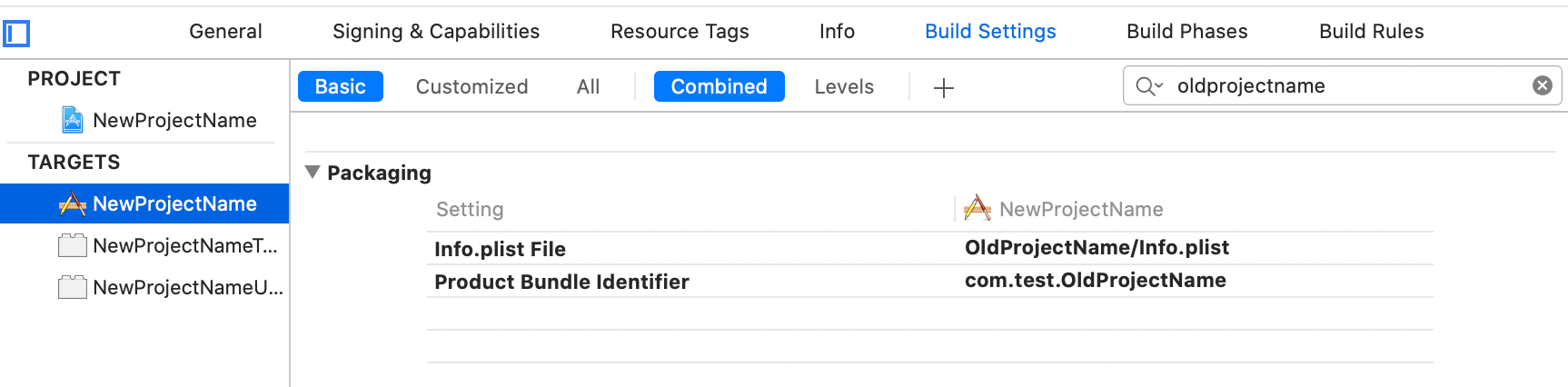Enable the Basic filter toggle
The image size is (1568, 387).
(x=341, y=86)
